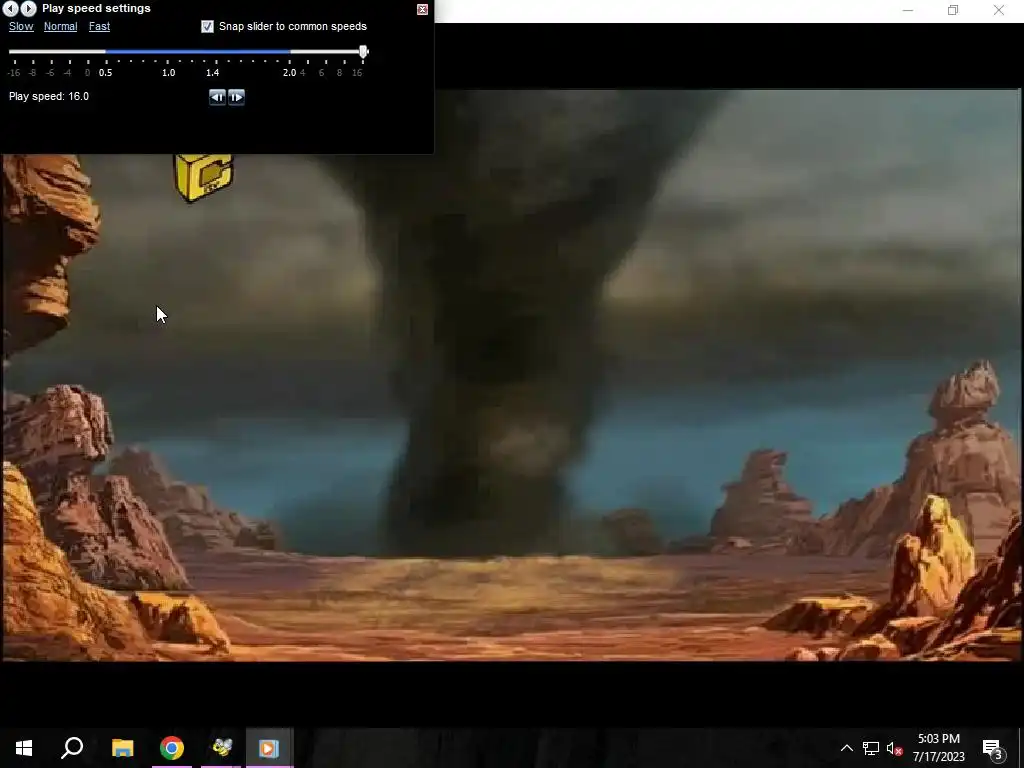The image size is (1024, 768).
Task: Show hidden system tray icons
Action: point(846,748)
